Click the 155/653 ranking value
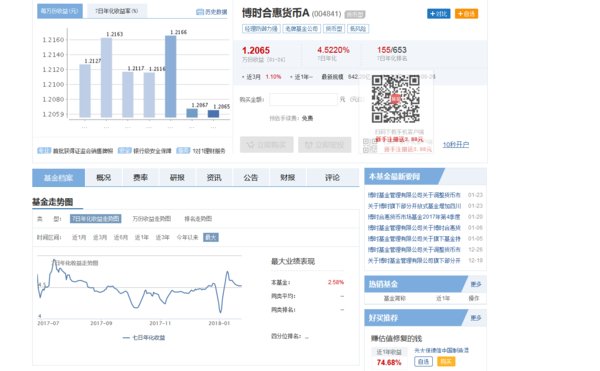600x371 pixels. pyautogui.click(x=392, y=50)
